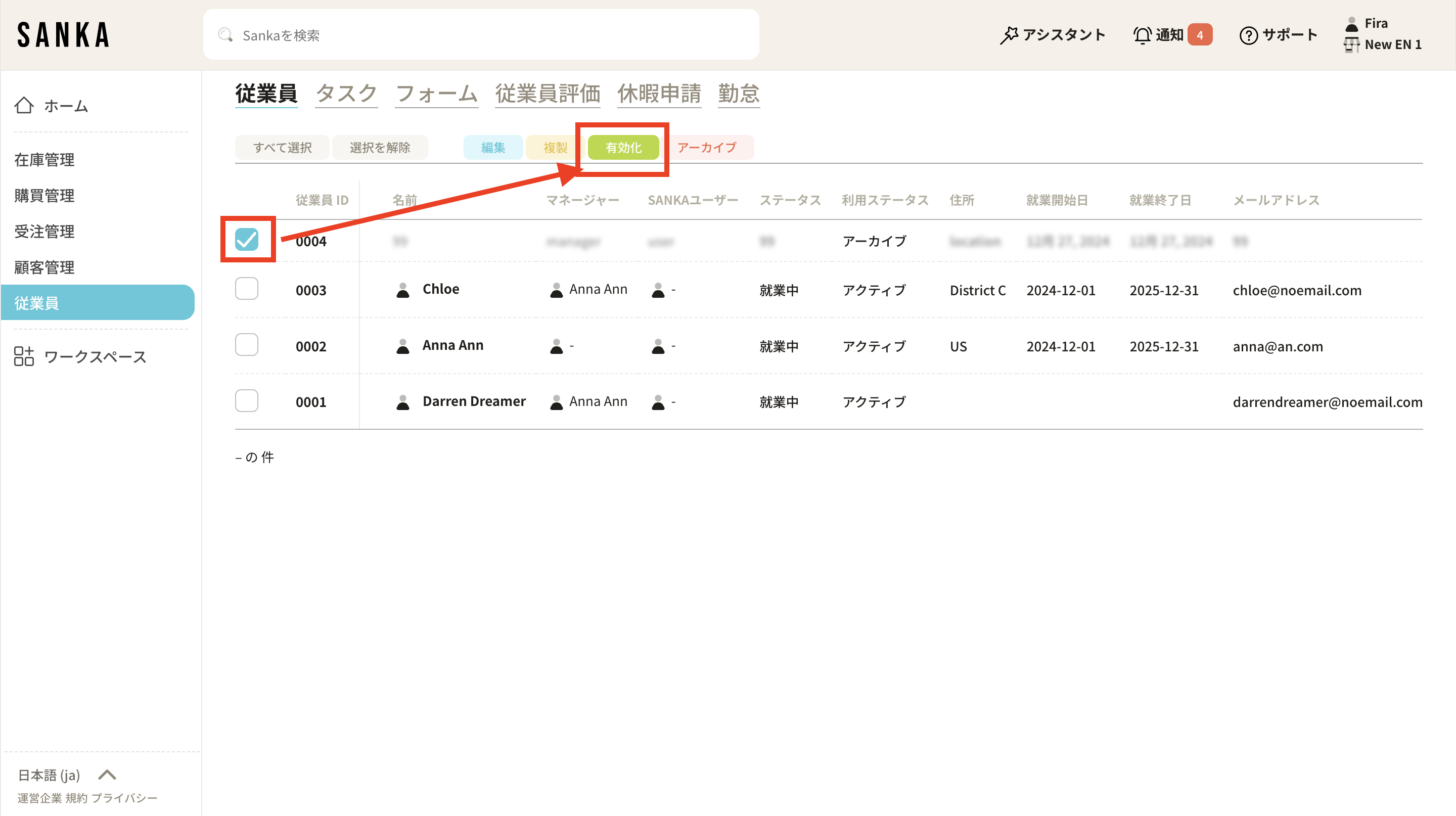Viewport: 1456px width, 816px height.
Task: Open the New EN 1 workspace switcher
Action: click(1392, 44)
